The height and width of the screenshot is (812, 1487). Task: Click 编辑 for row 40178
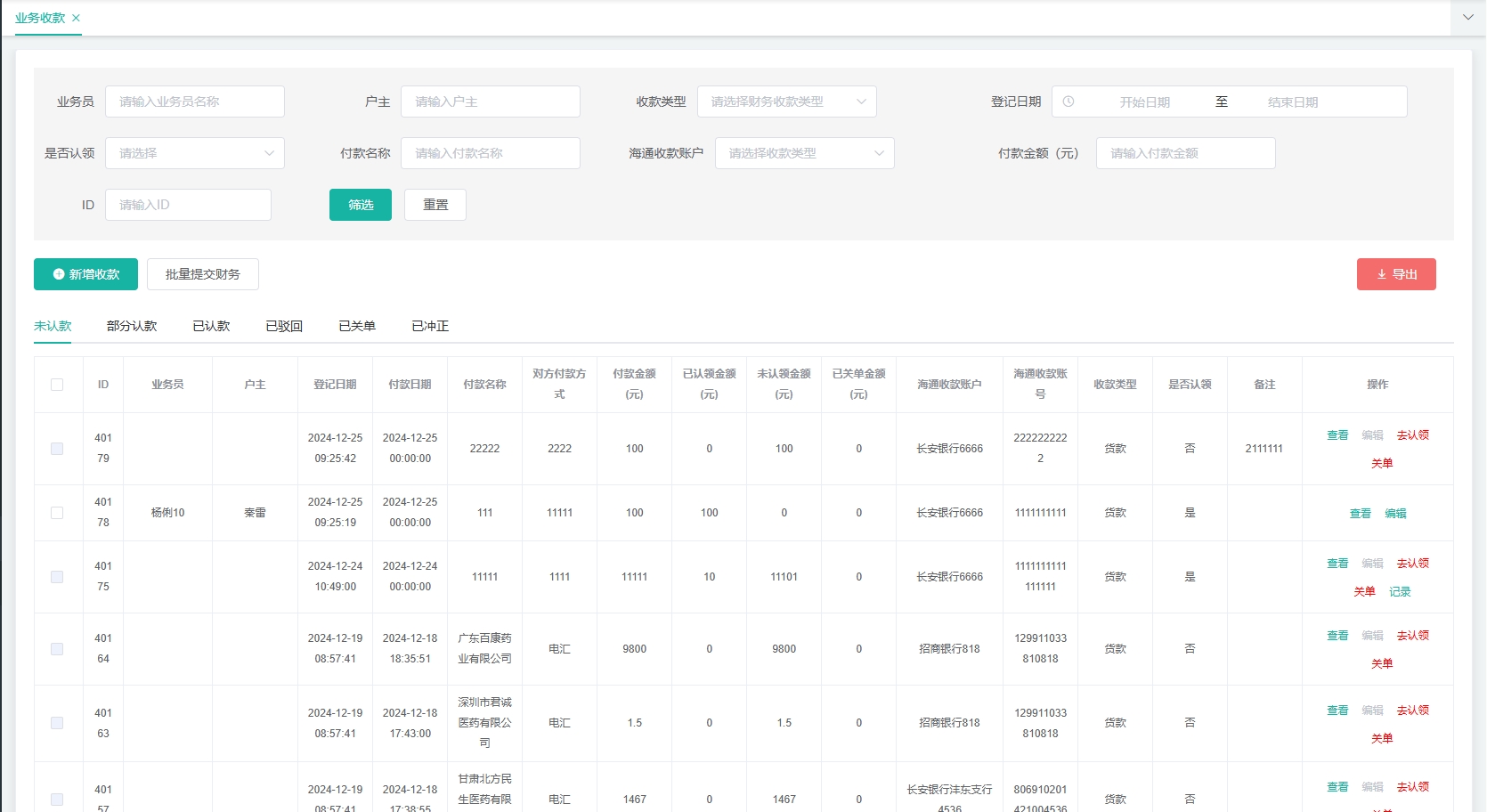coord(1396,514)
